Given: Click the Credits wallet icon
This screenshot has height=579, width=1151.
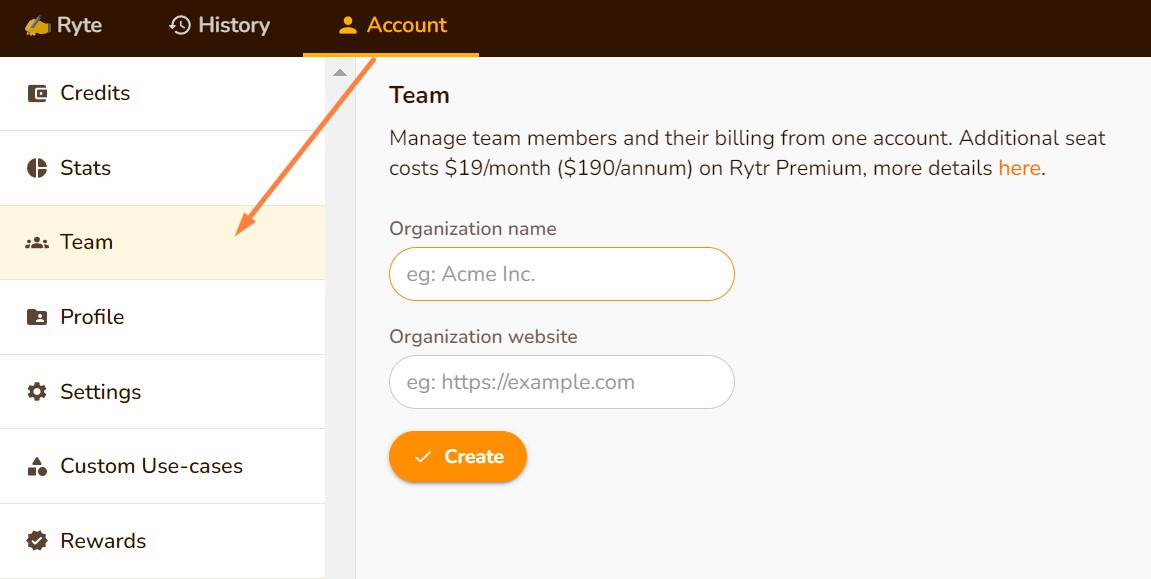Looking at the screenshot, I should coord(37,94).
